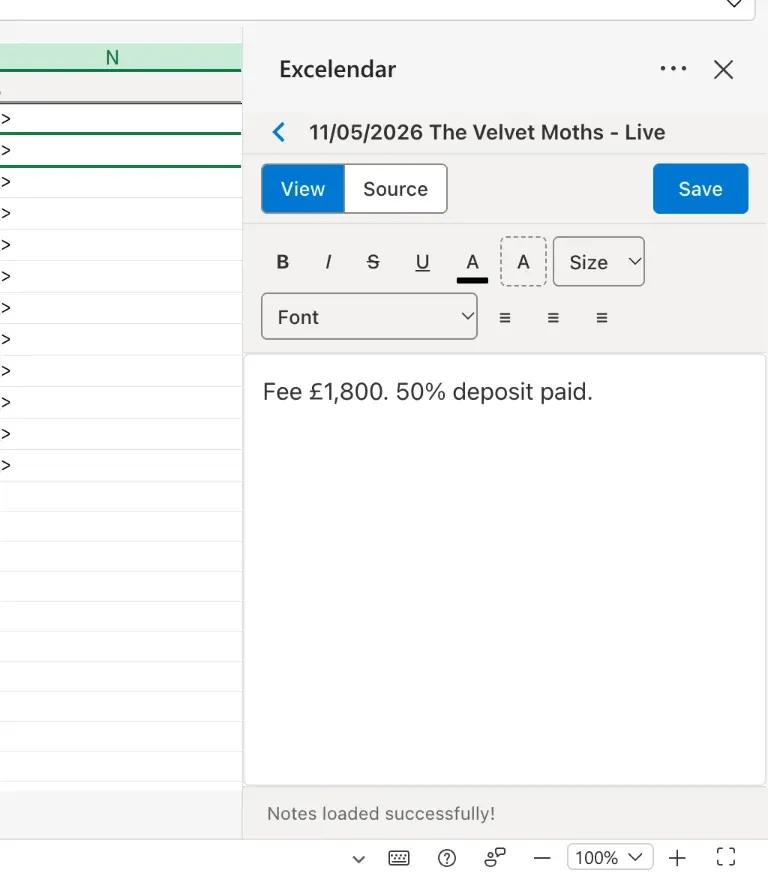Click the event title '11/05/2026 The Velvet Moths - Live'
The height and width of the screenshot is (873, 768).
pyautogui.click(x=487, y=133)
